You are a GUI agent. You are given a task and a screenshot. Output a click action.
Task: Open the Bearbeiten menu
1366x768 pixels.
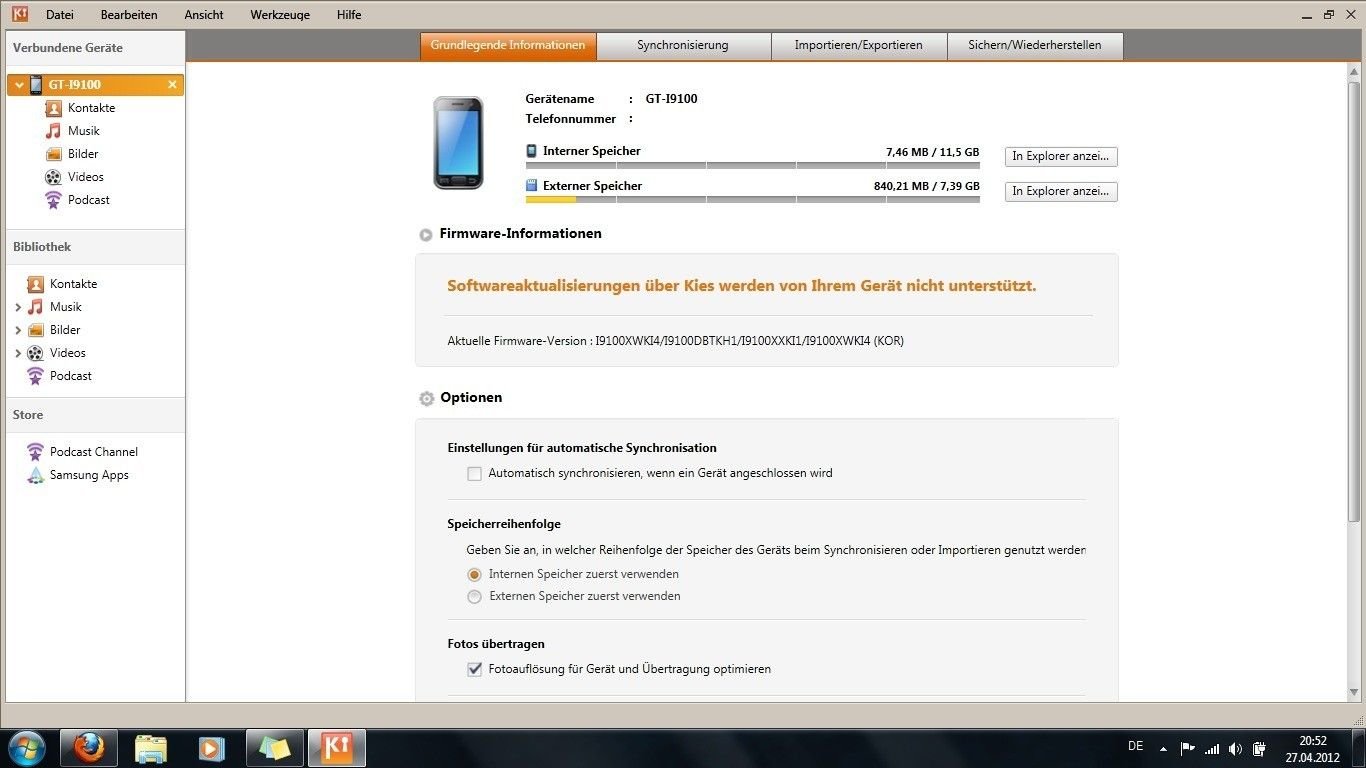coord(129,15)
